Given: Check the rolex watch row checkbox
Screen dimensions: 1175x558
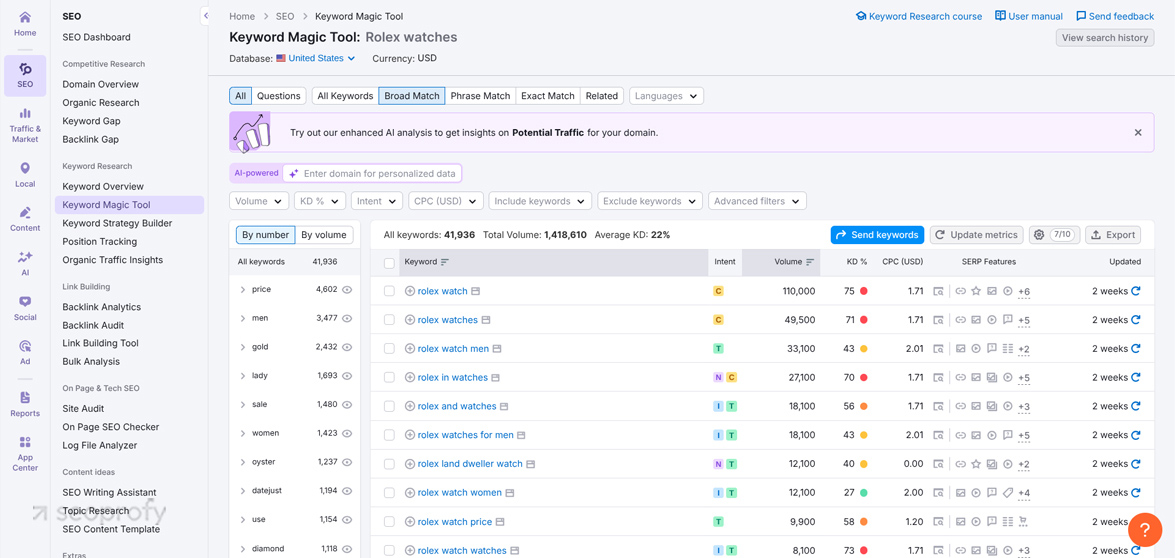Looking at the screenshot, I should pyautogui.click(x=389, y=291).
